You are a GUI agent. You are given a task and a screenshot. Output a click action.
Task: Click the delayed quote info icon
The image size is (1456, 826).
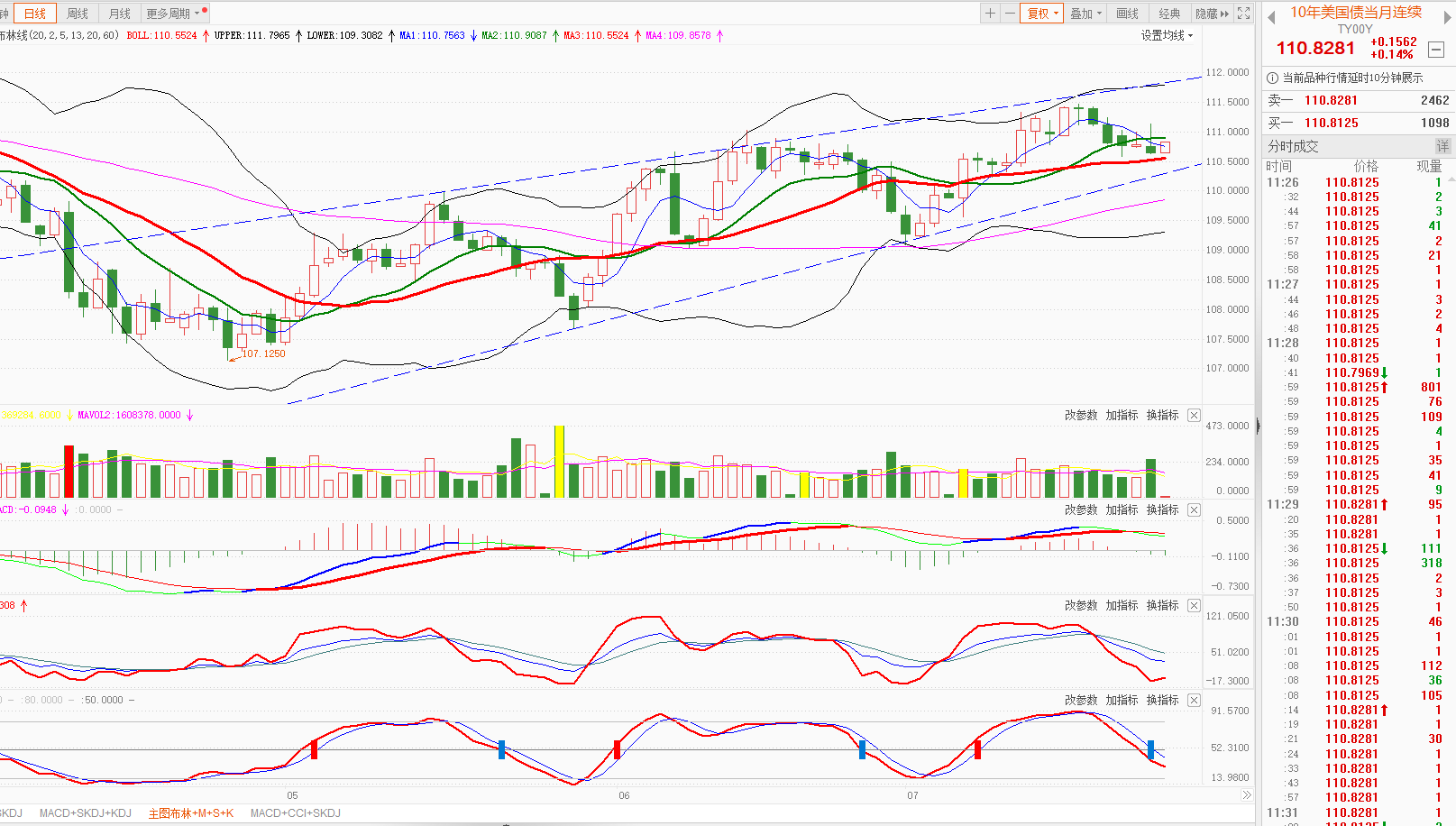(x=1272, y=78)
